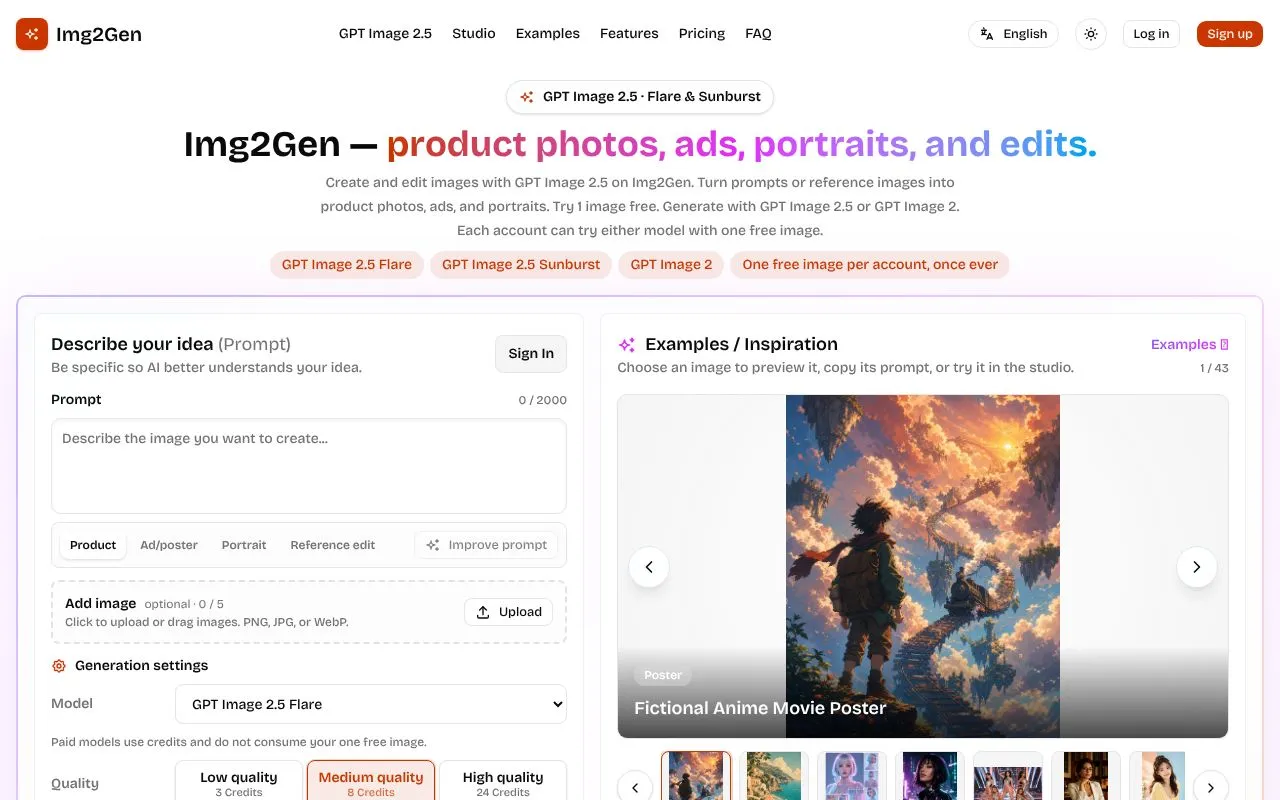Toggle the light/dark theme sun icon

[x=1091, y=34]
